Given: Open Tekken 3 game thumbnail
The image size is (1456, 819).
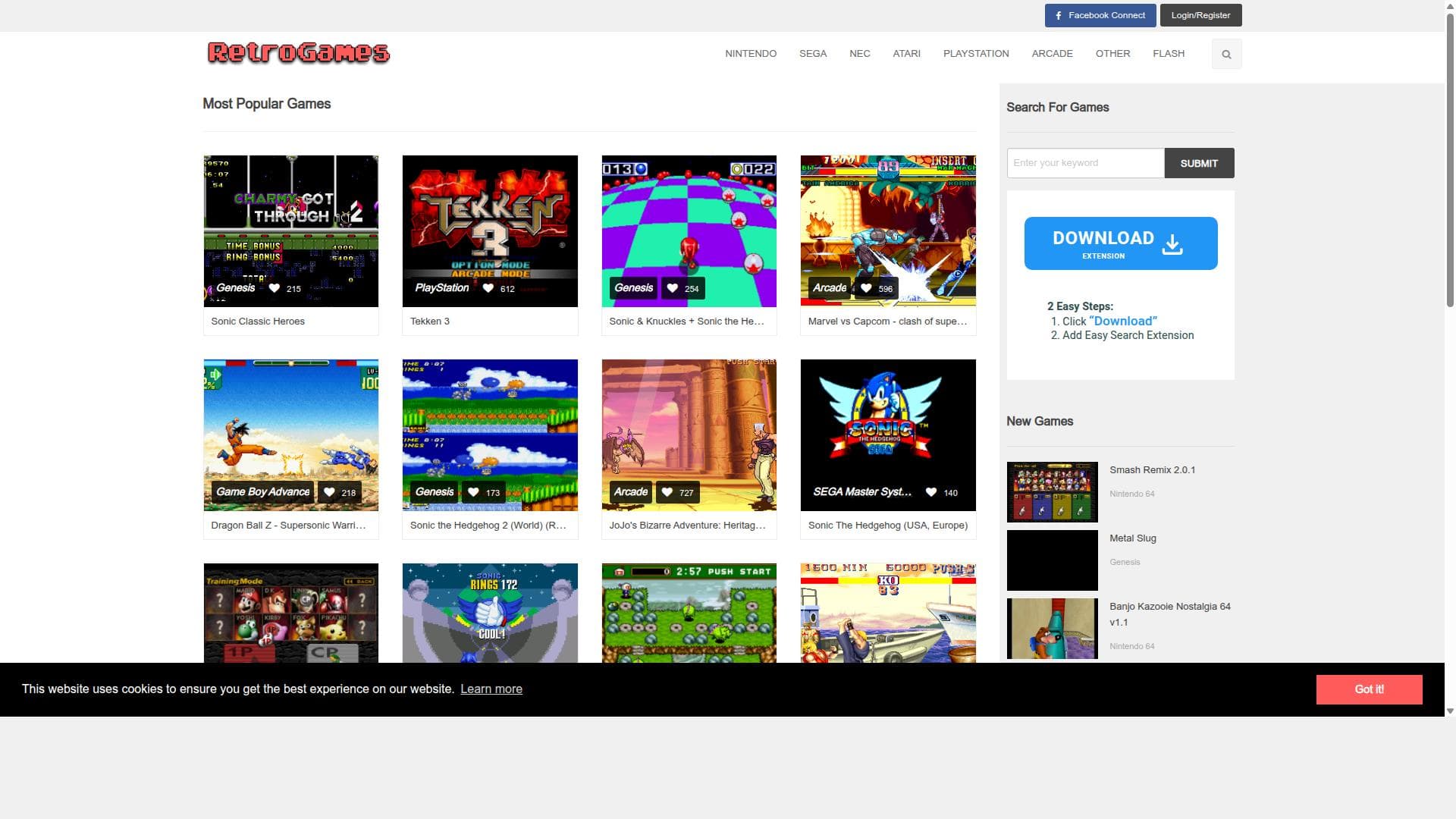Looking at the screenshot, I should [x=490, y=231].
